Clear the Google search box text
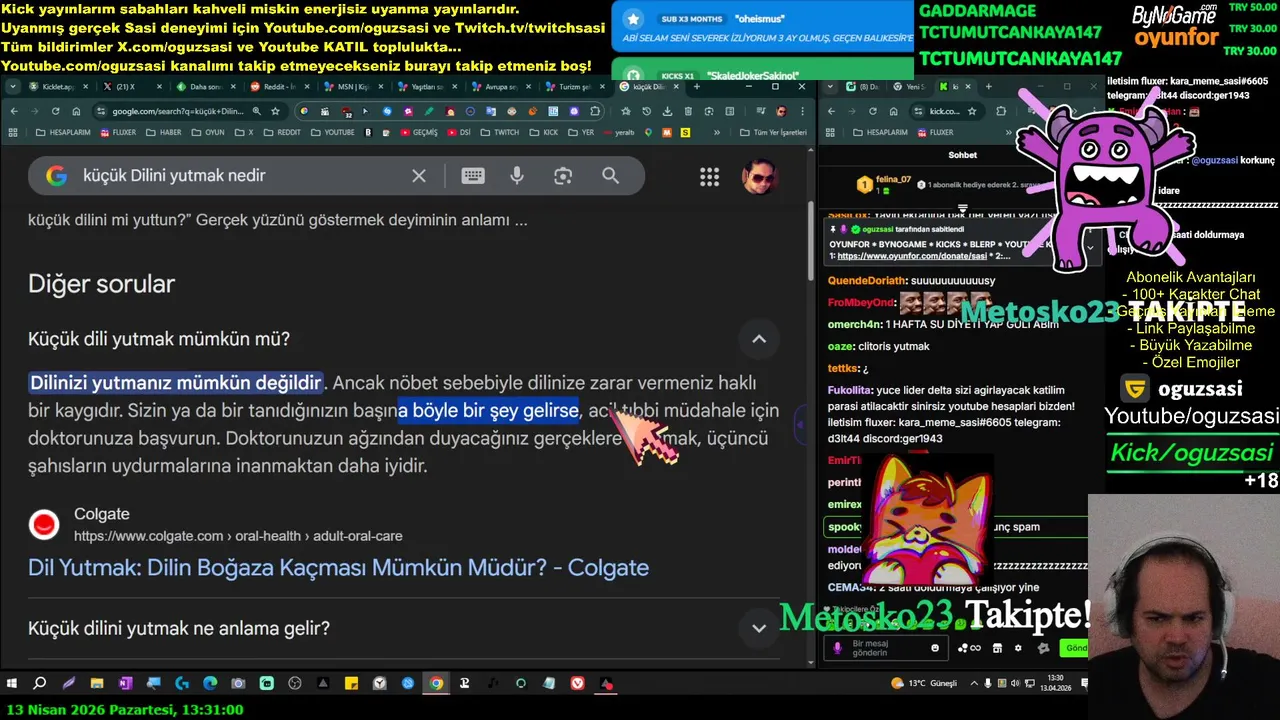Image resolution: width=1280 pixels, height=720 pixels. pos(419,176)
